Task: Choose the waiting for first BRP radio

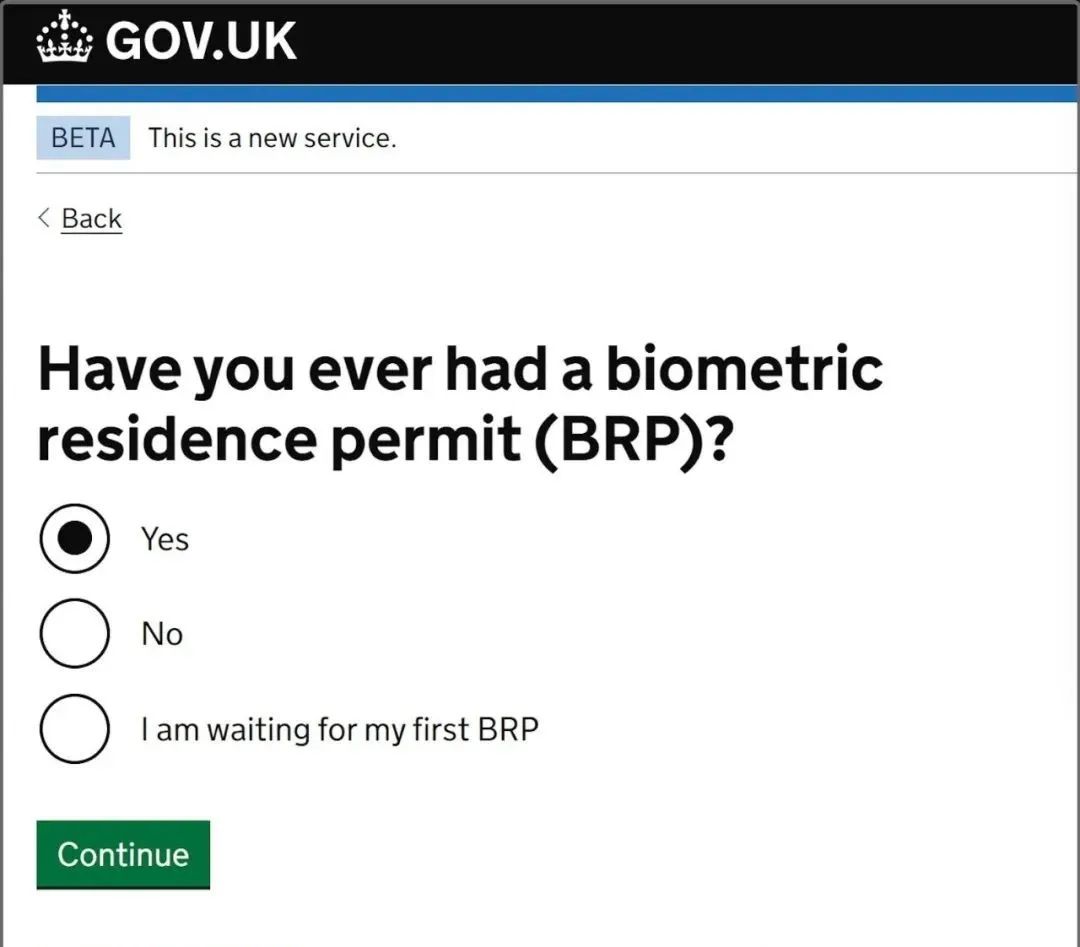Action: [74, 729]
